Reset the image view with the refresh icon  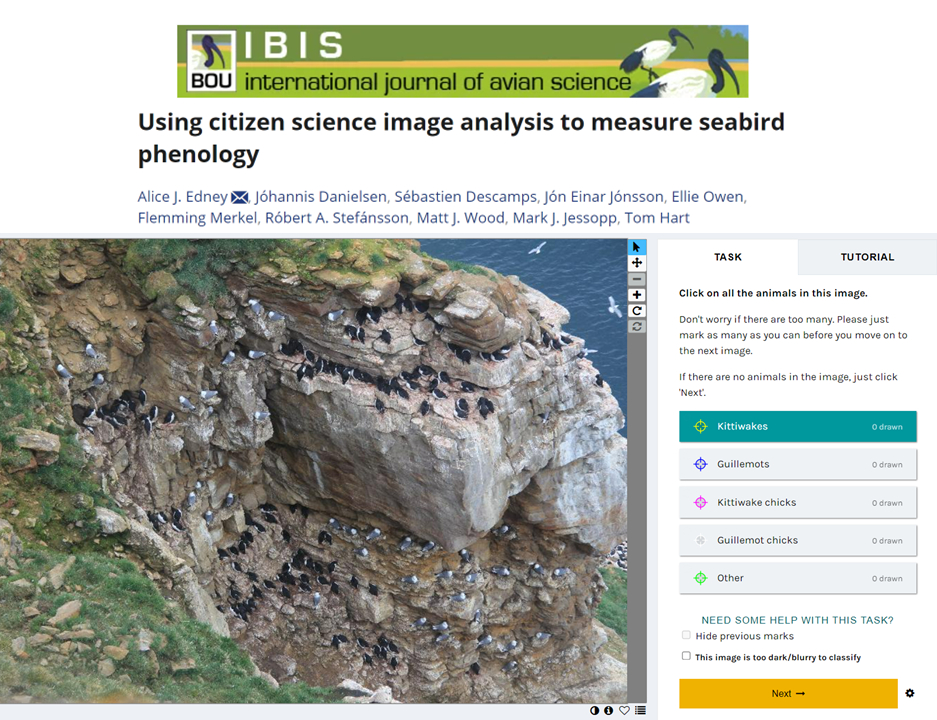637,326
